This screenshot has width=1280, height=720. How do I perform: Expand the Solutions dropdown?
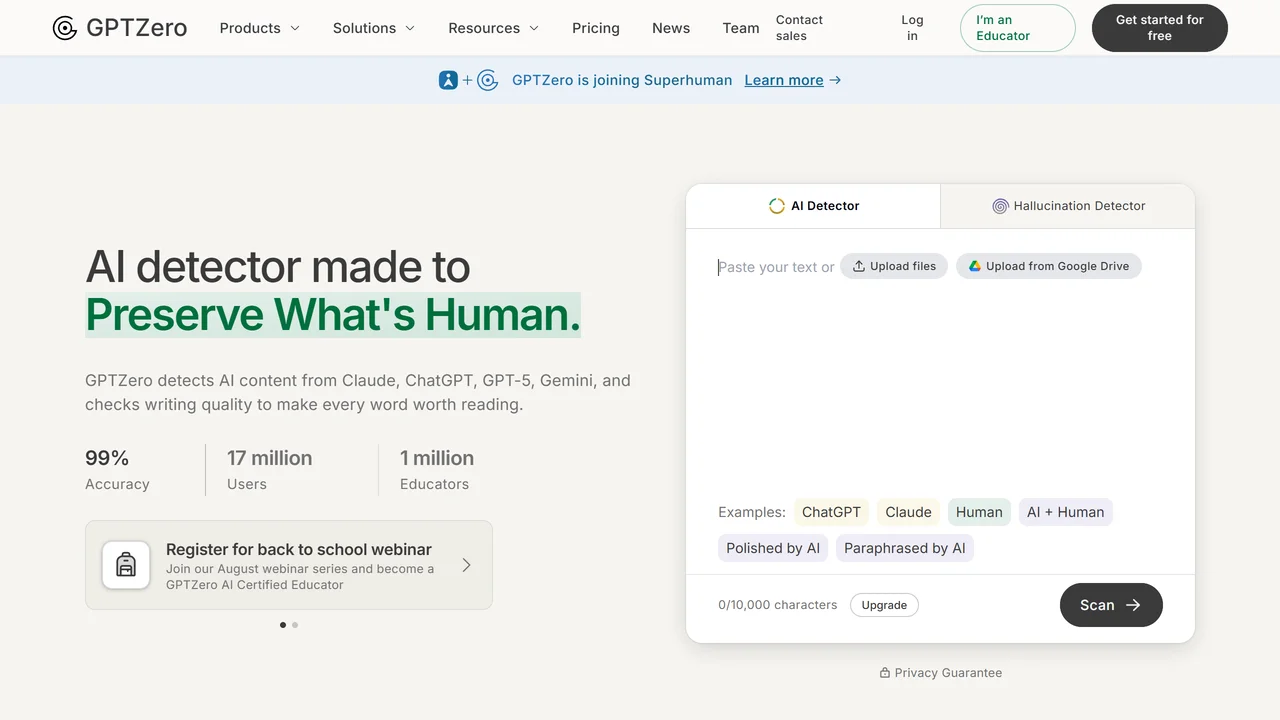[374, 28]
